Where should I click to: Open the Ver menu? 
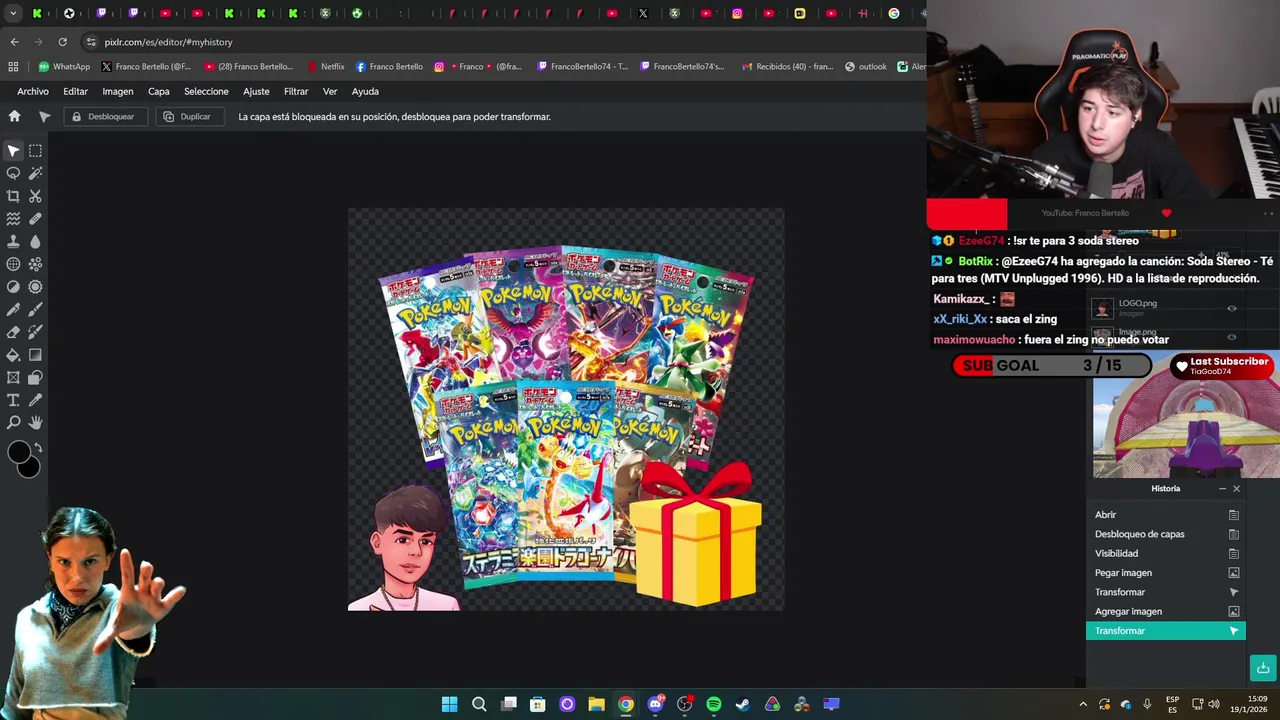[330, 91]
